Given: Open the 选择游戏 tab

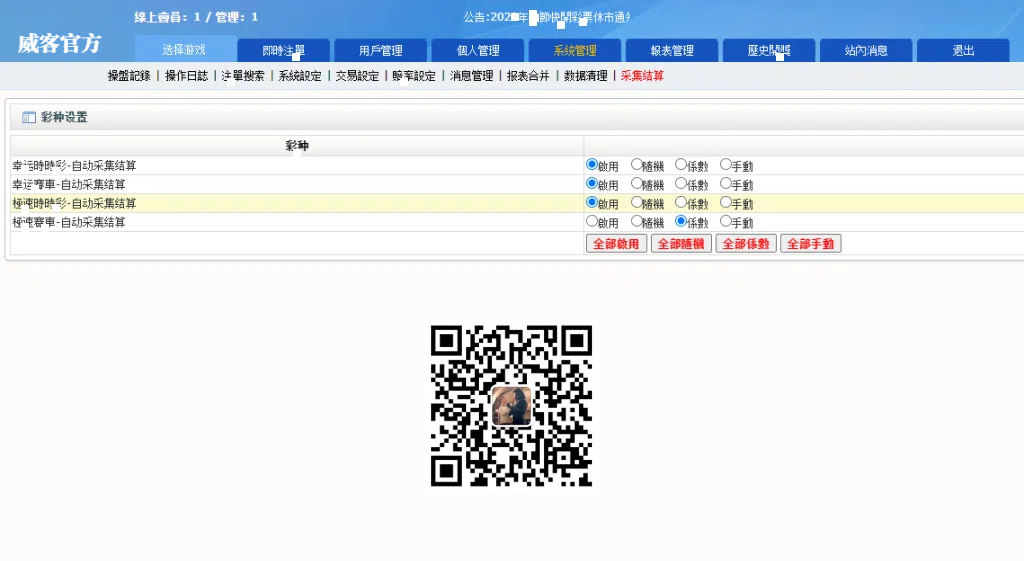Looking at the screenshot, I should click(184, 50).
